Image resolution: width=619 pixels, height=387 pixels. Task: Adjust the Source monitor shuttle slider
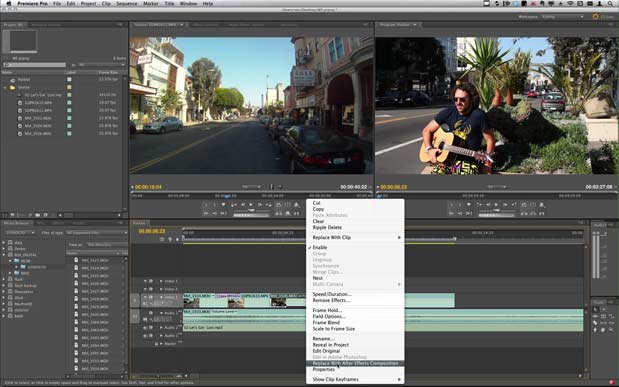tap(251, 210)
